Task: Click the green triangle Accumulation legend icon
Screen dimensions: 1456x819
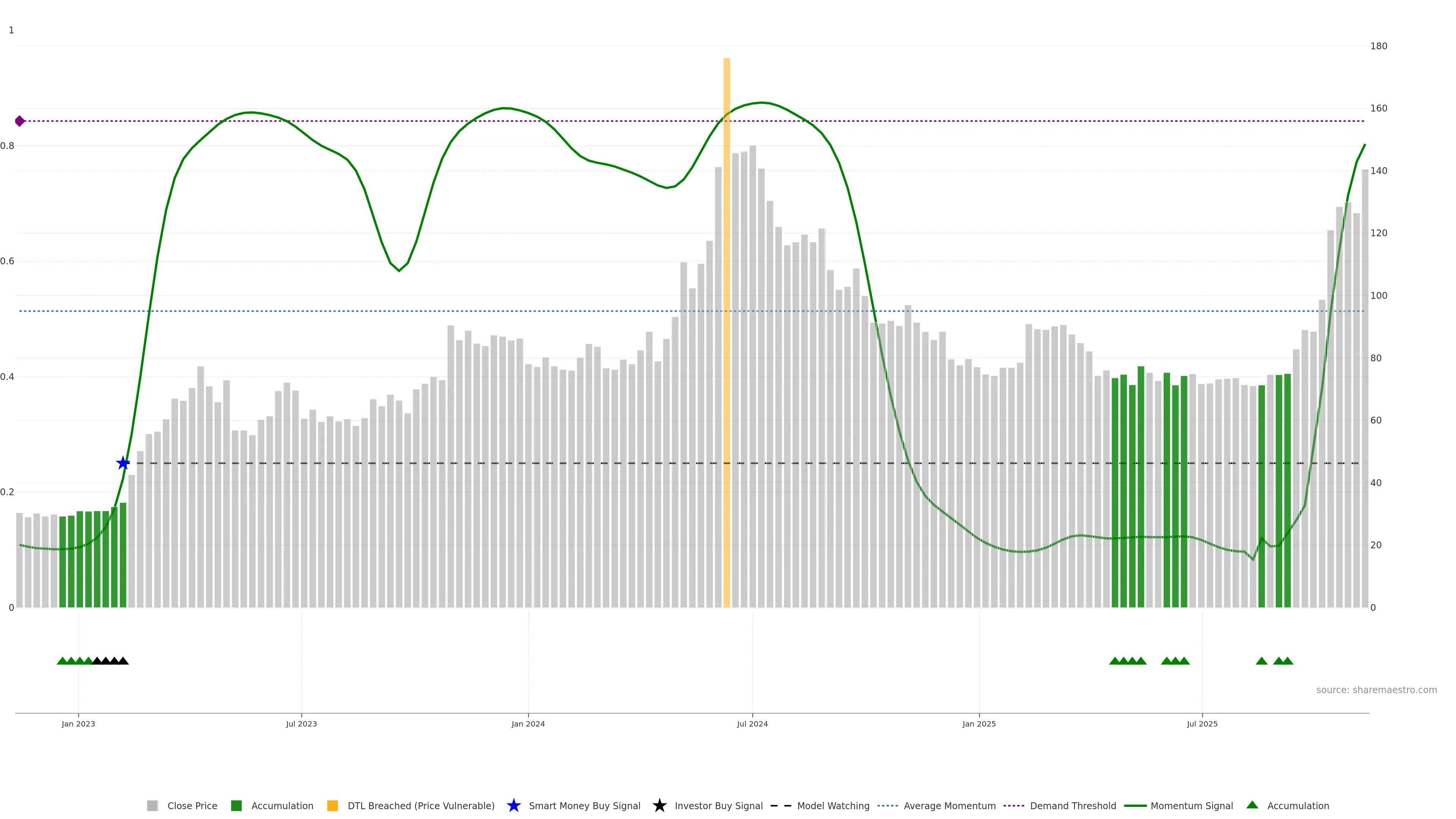Action: (x=1252, y=805)
